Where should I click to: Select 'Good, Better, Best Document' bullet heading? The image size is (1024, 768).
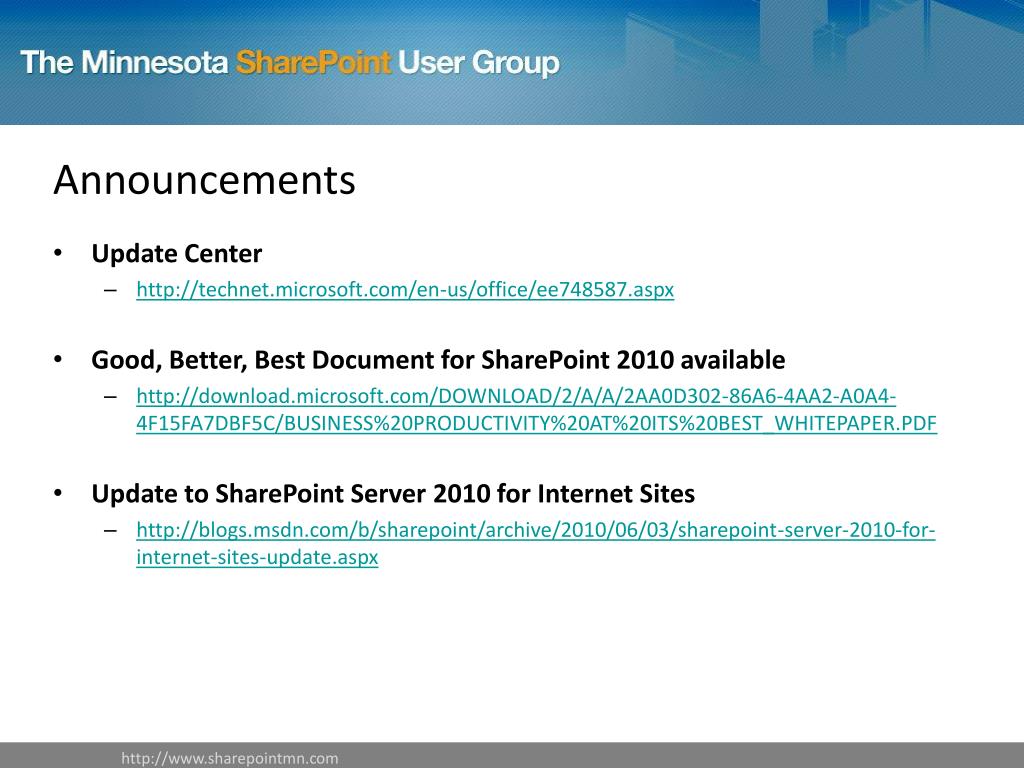point(438,360)
